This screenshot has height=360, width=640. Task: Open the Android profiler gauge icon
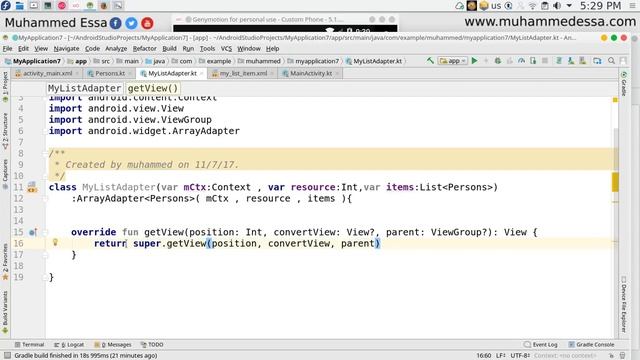(521, 61)
